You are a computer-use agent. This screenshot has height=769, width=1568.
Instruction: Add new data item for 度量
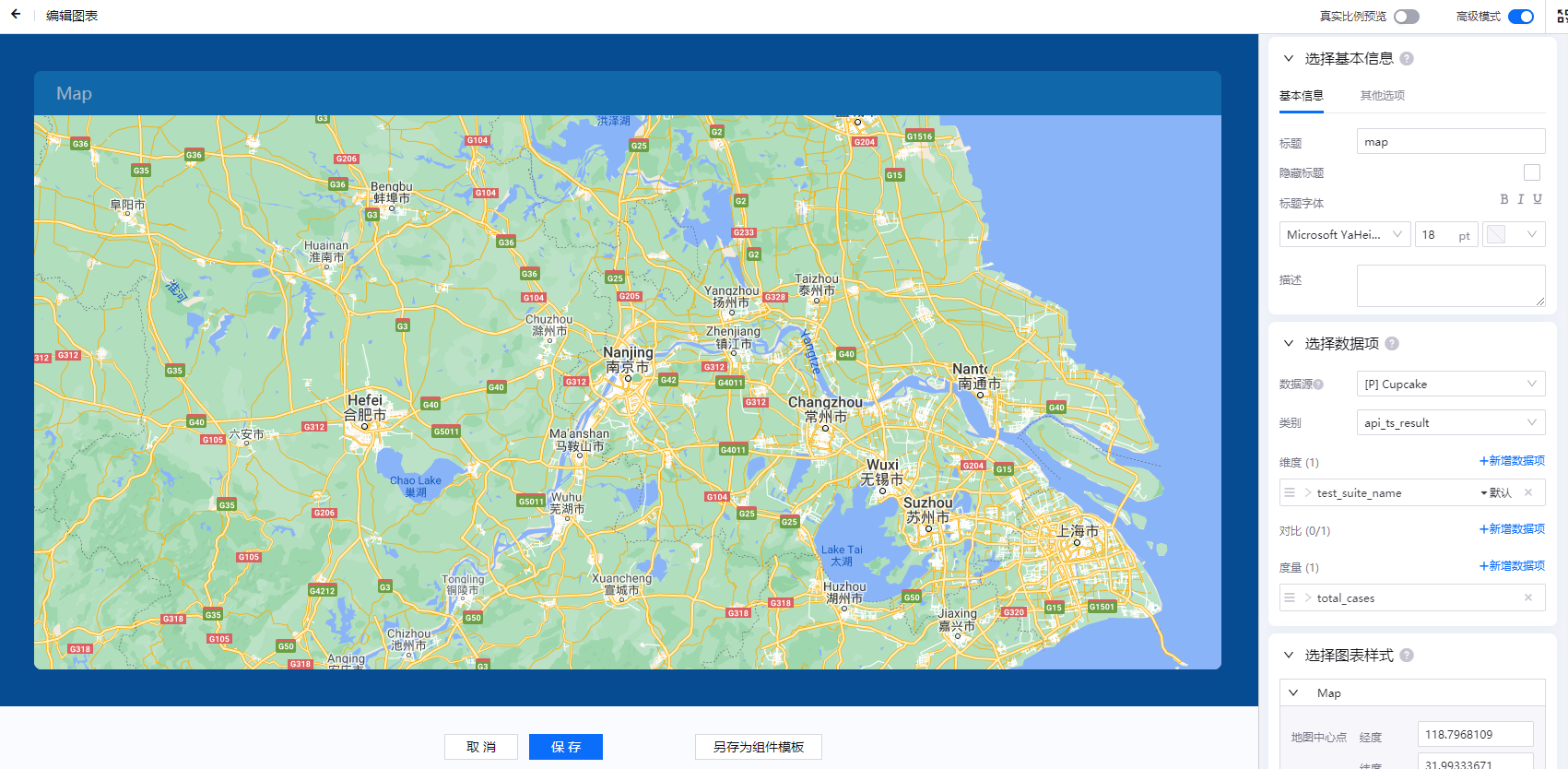[x=1512, y=566]
